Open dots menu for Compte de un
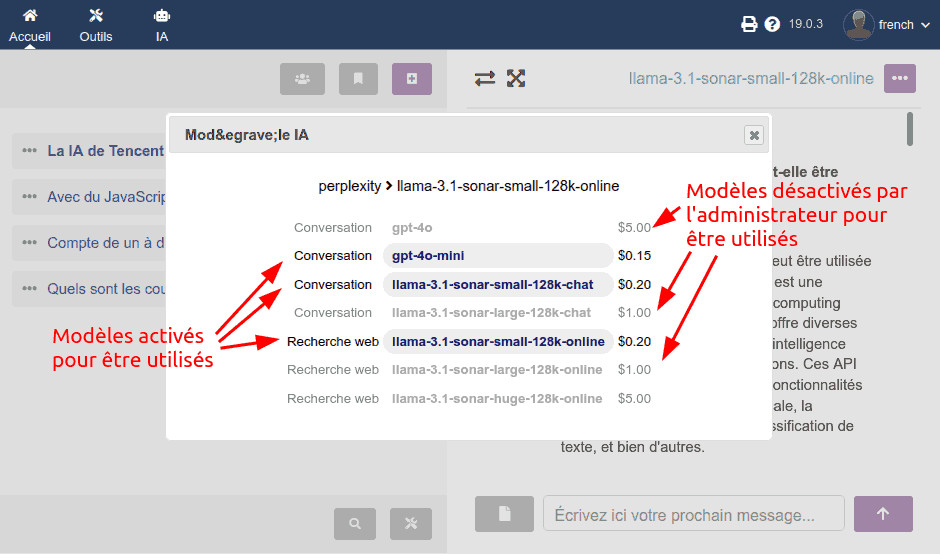 click(x=29, y=243)
